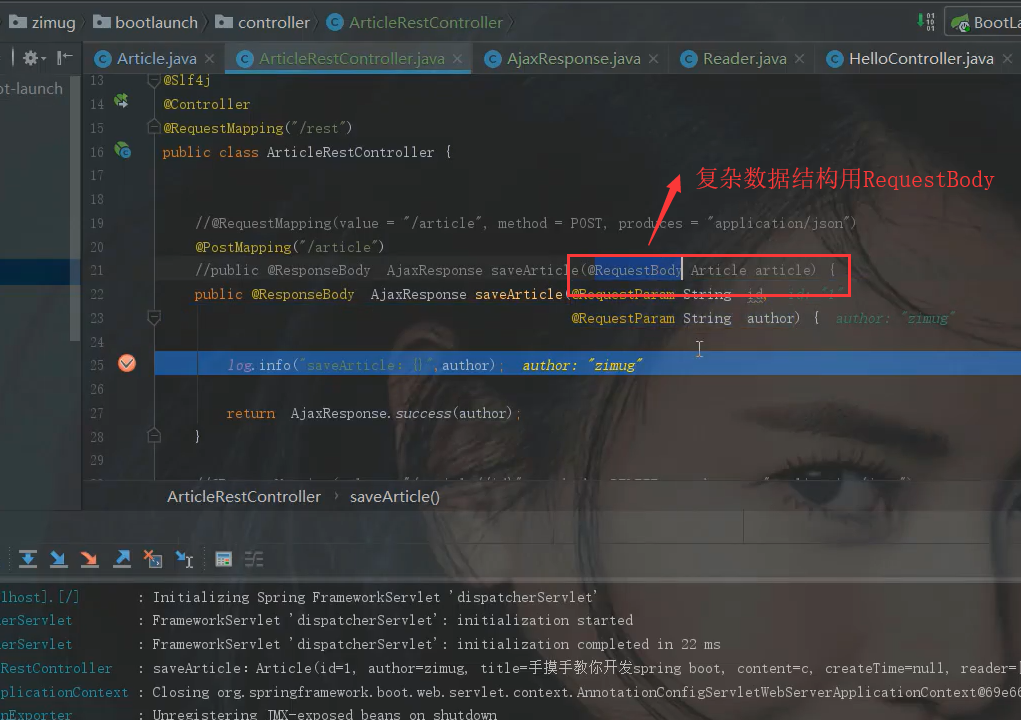Click the Force Step Into debugger icon

coord(89,559)
